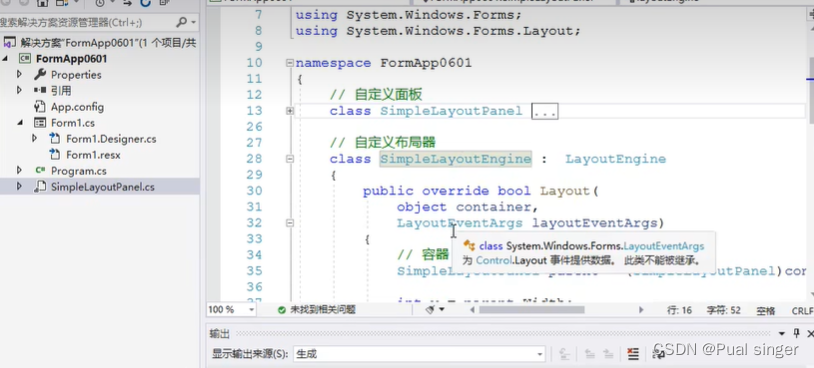Click the SimpleLayoutEngine identifier in code

pos(455,159)
